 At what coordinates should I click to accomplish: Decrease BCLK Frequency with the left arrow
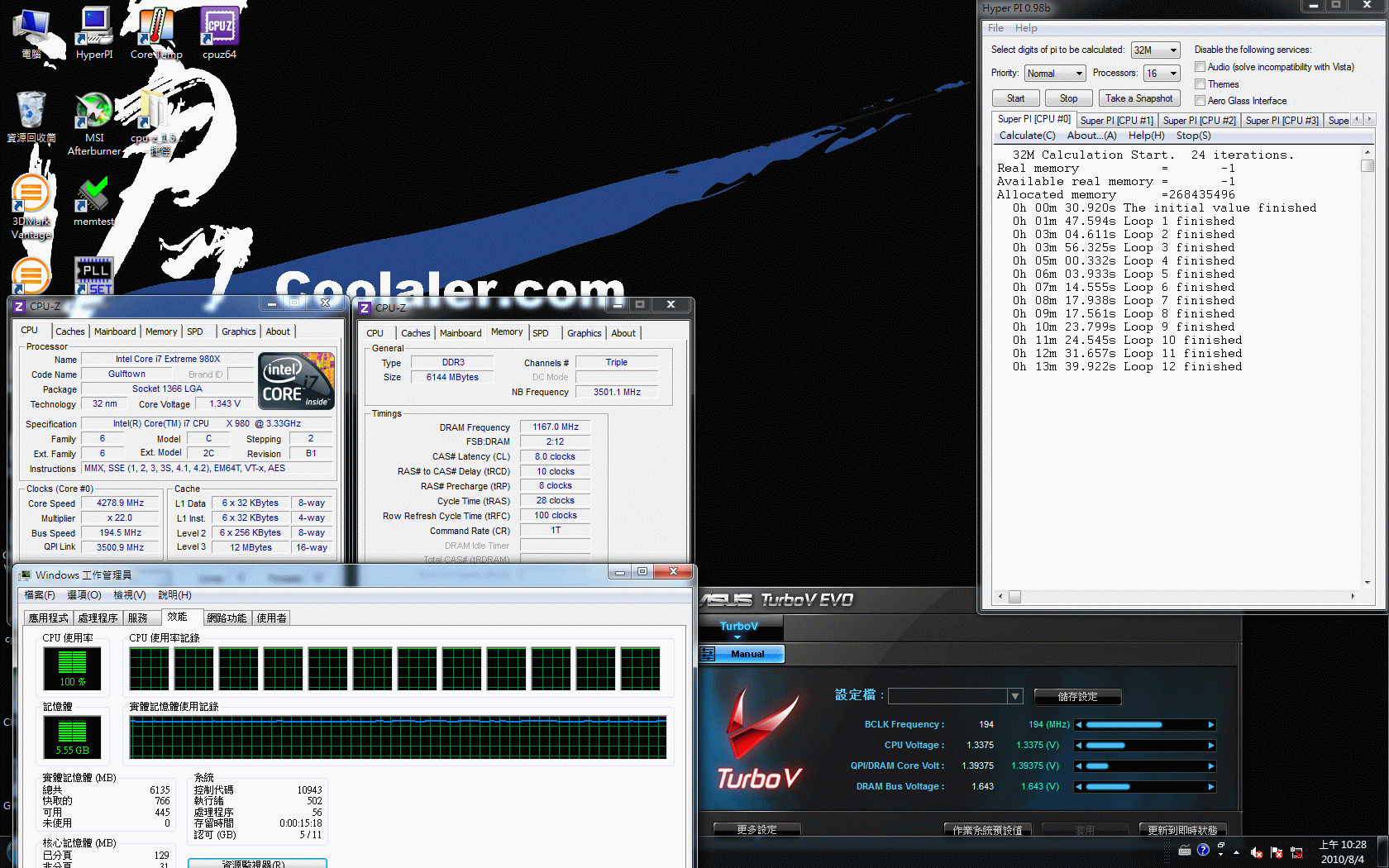pos(1078,725)
